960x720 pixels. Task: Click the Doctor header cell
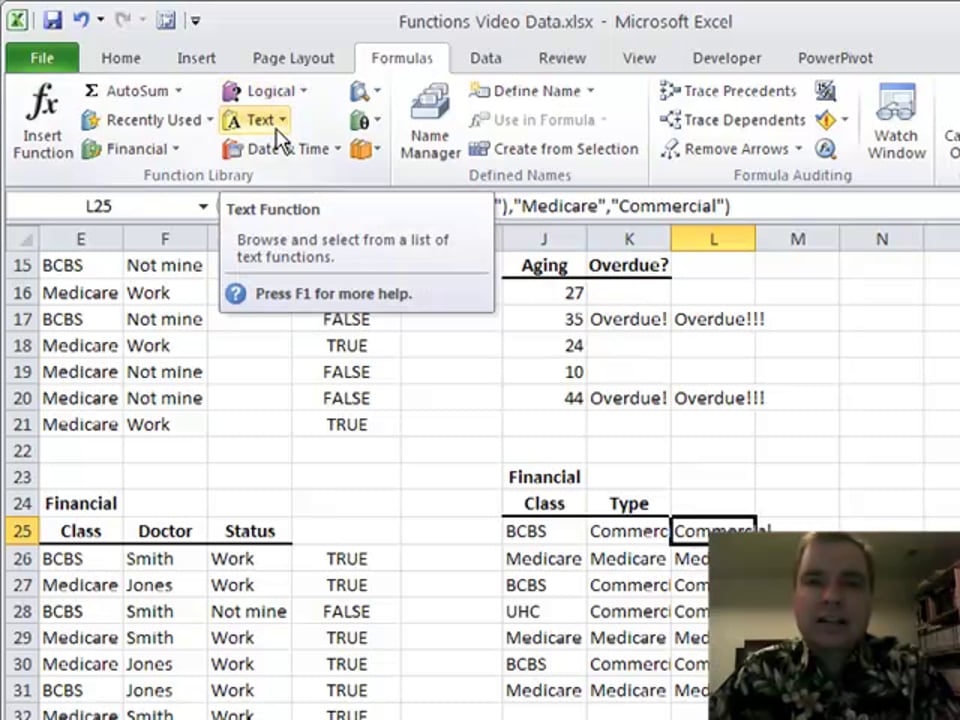point(165,531)
